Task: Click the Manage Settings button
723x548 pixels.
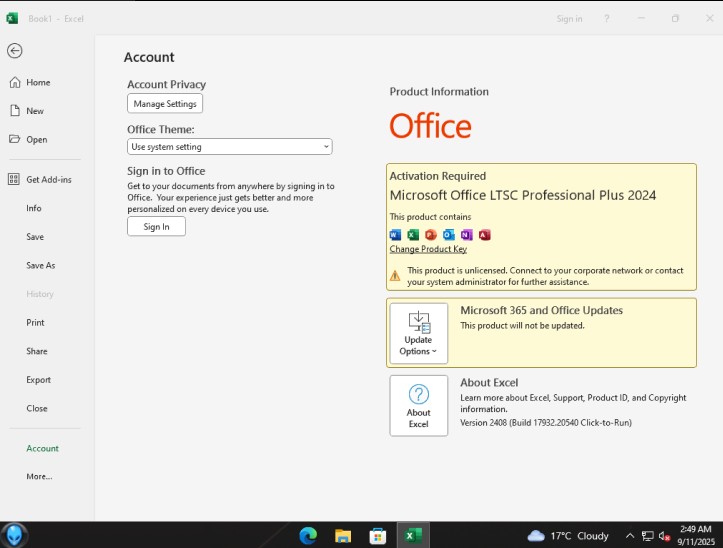Action: pyautogui.click(x=165, y=104)
